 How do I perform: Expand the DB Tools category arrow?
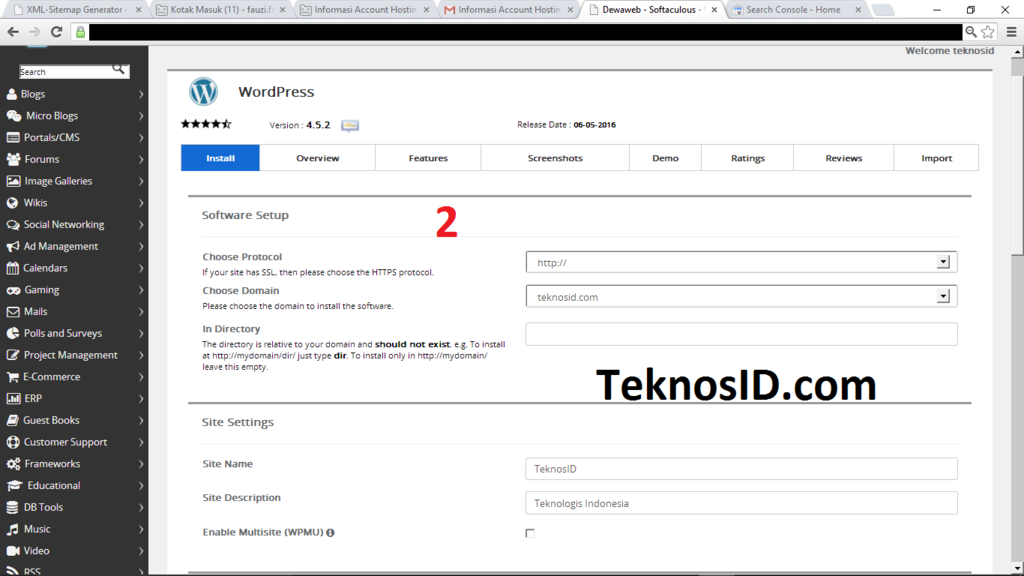(141, 507)
